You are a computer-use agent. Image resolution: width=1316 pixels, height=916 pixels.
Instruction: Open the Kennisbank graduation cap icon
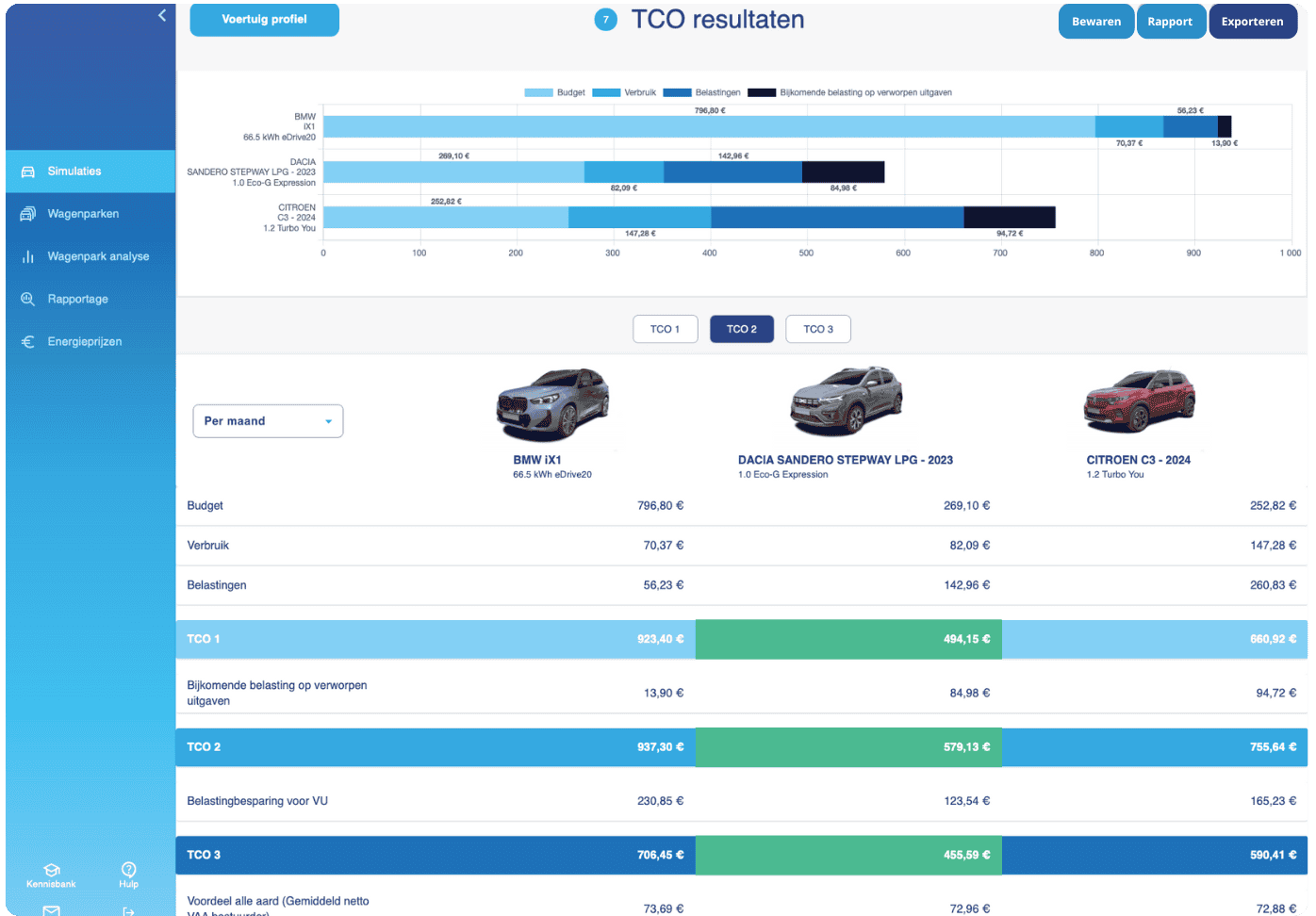(x=52, y=870)
